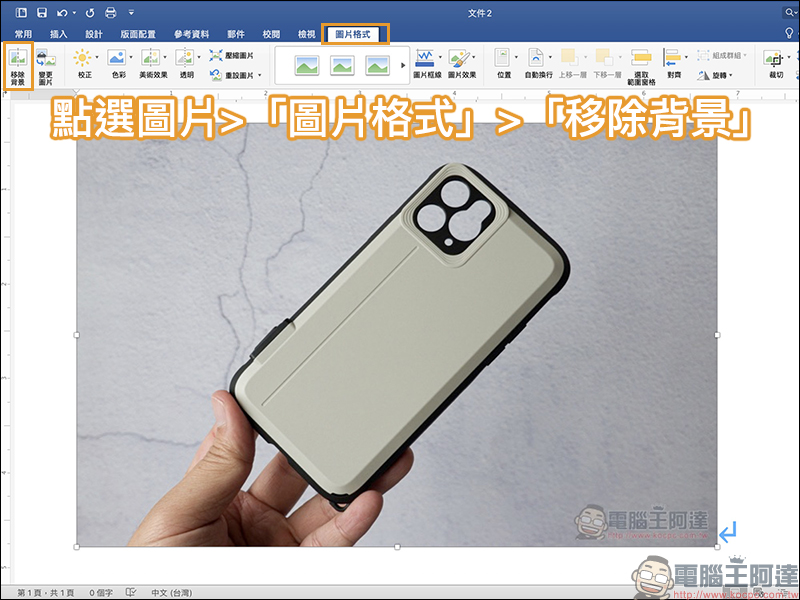This screenshot has height=600, width=800.
Task: Select the second picture style thumbnail
Action: [x=342, y=65]
